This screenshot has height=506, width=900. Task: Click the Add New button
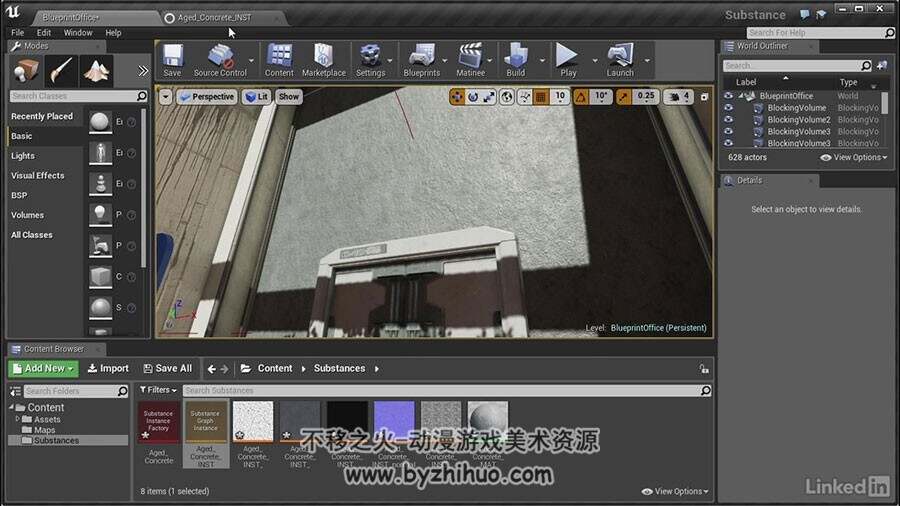[43, 368]
